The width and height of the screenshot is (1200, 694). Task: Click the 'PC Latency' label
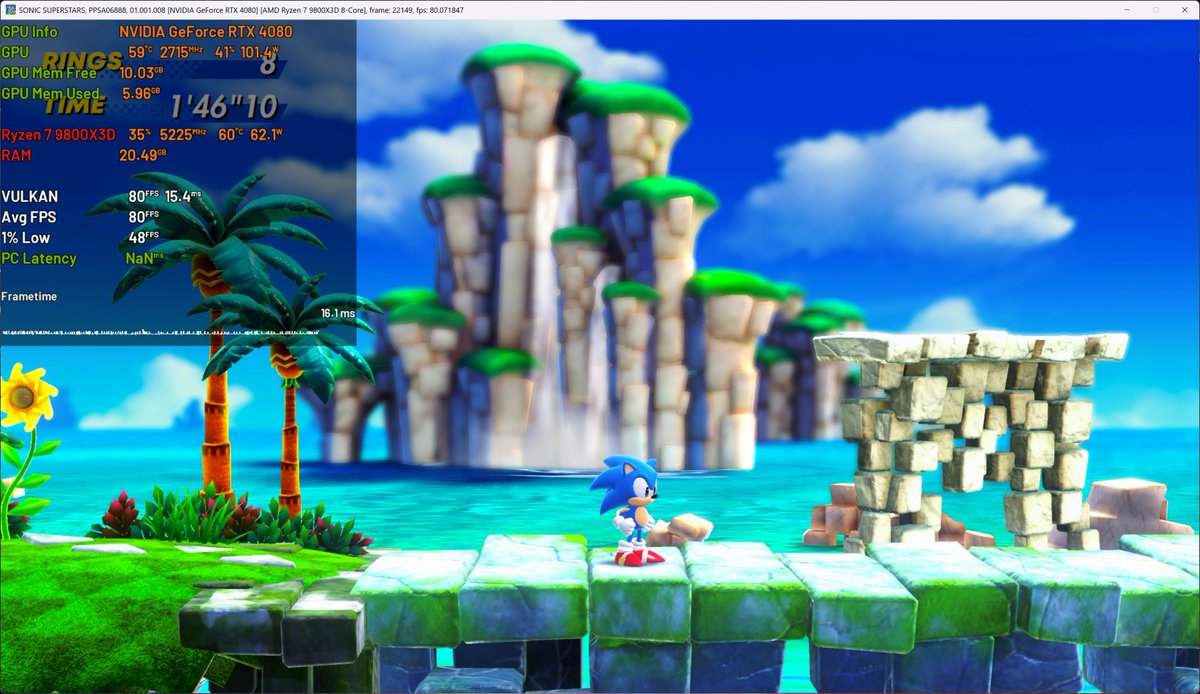coord(39,258)
